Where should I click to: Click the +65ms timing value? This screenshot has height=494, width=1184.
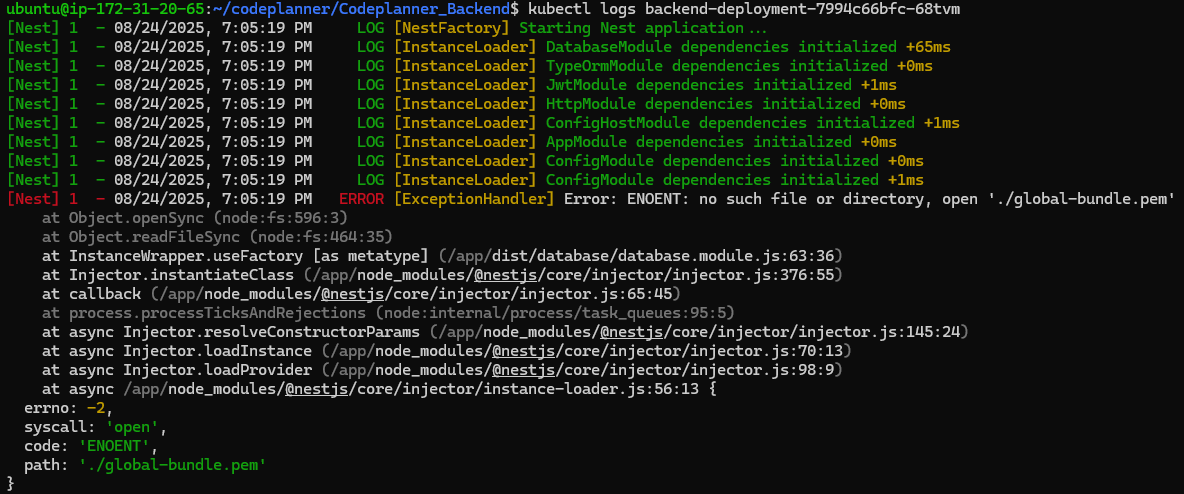click(928, 47)
